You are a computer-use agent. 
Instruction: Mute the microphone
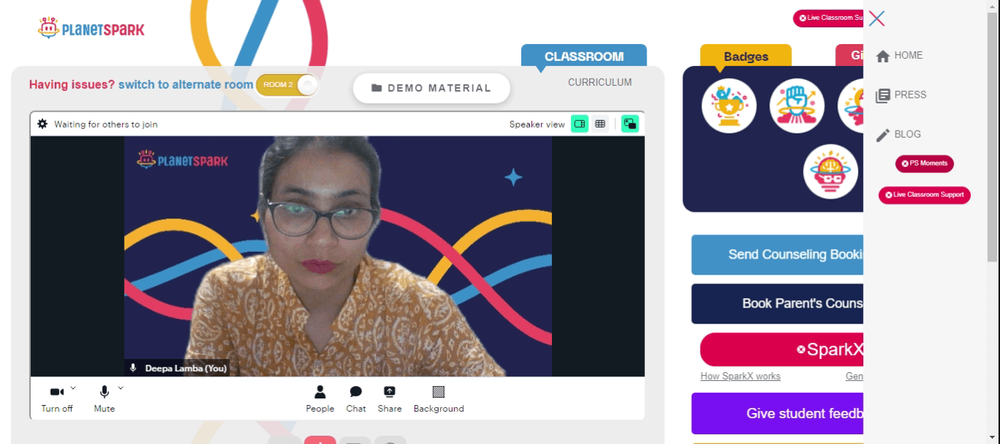click(x=104, y=399)
